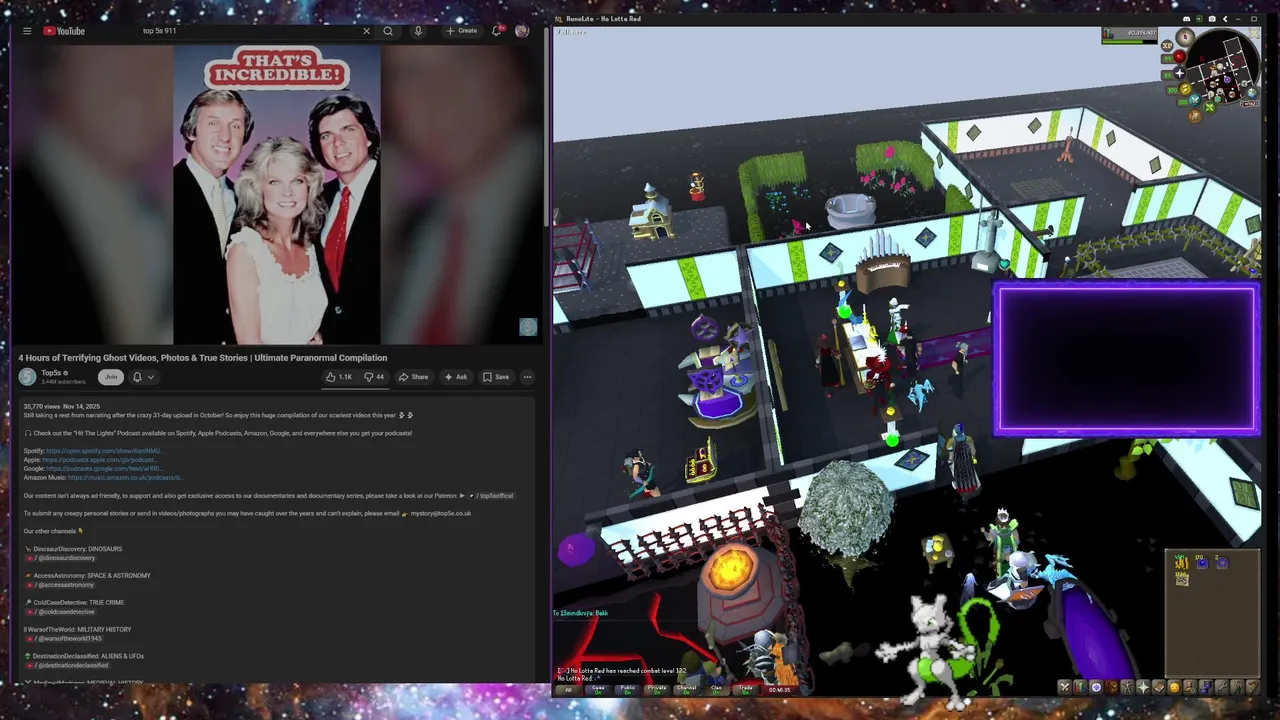Click the minimap in RuneLite
Image resolution: width=1280 pixels, height=720 pixels.
1223,66
